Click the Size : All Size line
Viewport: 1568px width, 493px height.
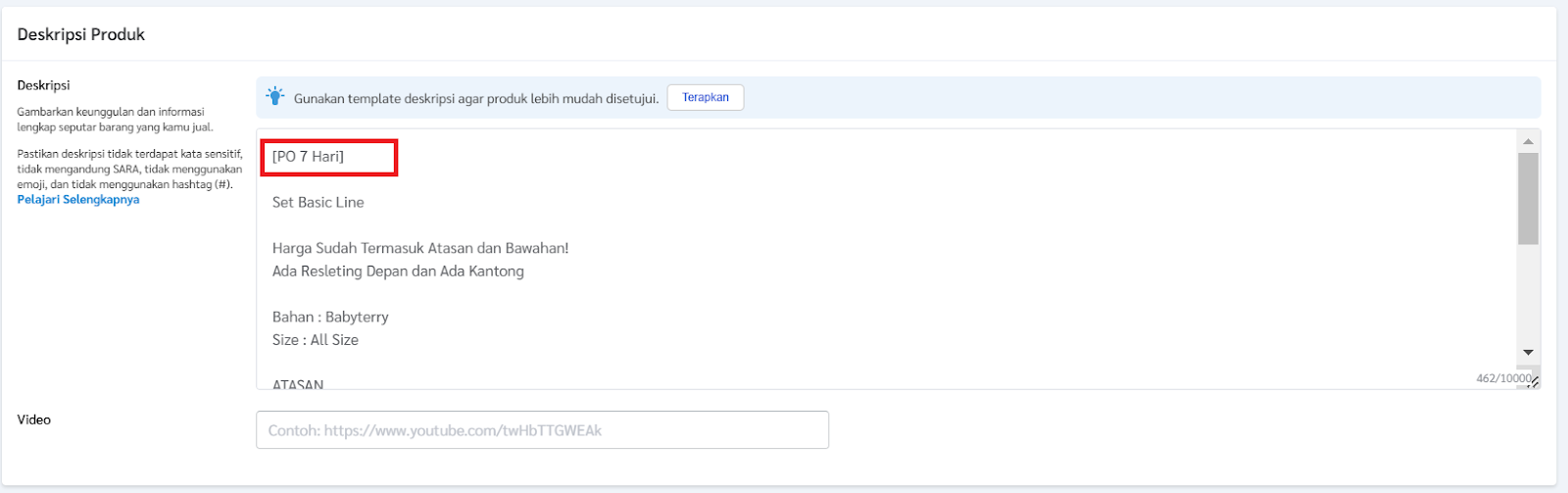pyautogui.click(x=316, y=340)
